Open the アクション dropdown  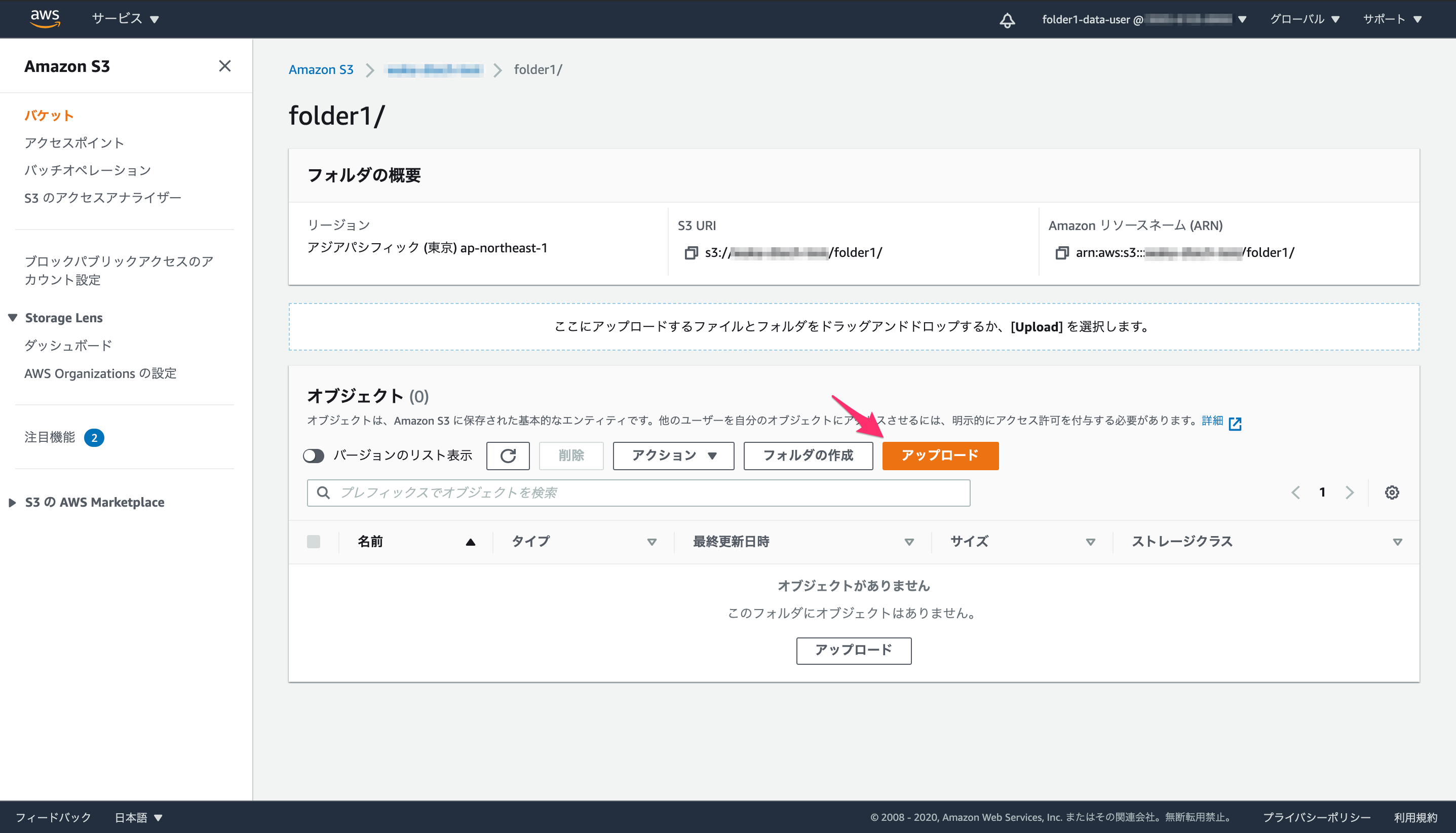(x=673, y=456)
